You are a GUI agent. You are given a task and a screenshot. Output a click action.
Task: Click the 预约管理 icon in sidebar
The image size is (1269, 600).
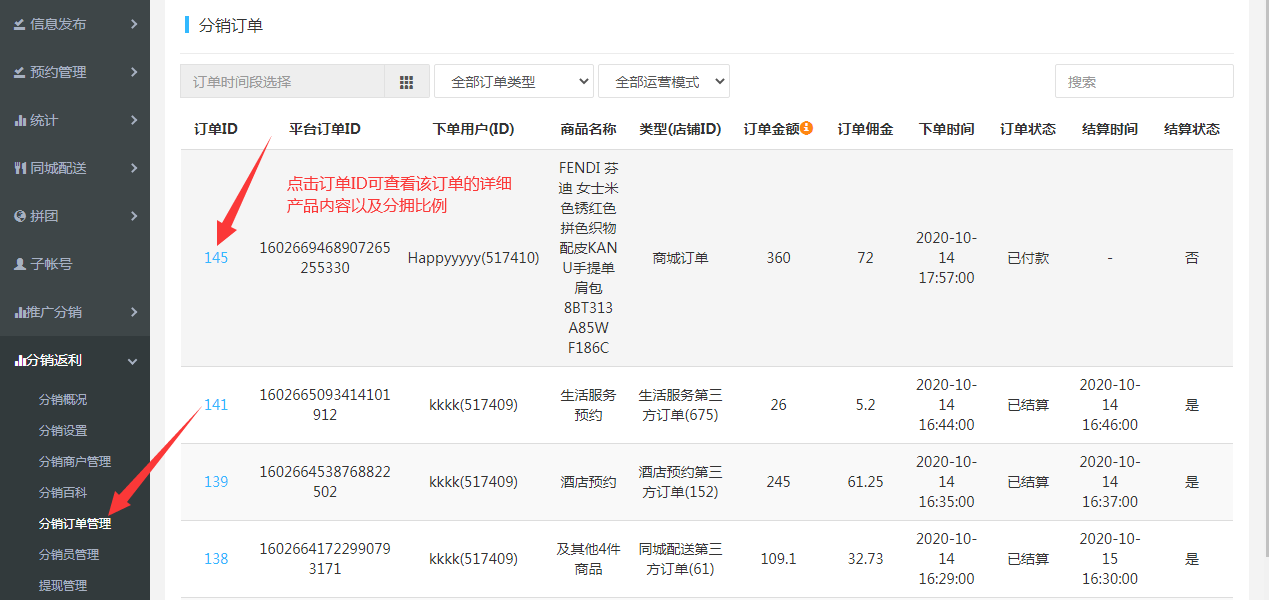[20, 72]
